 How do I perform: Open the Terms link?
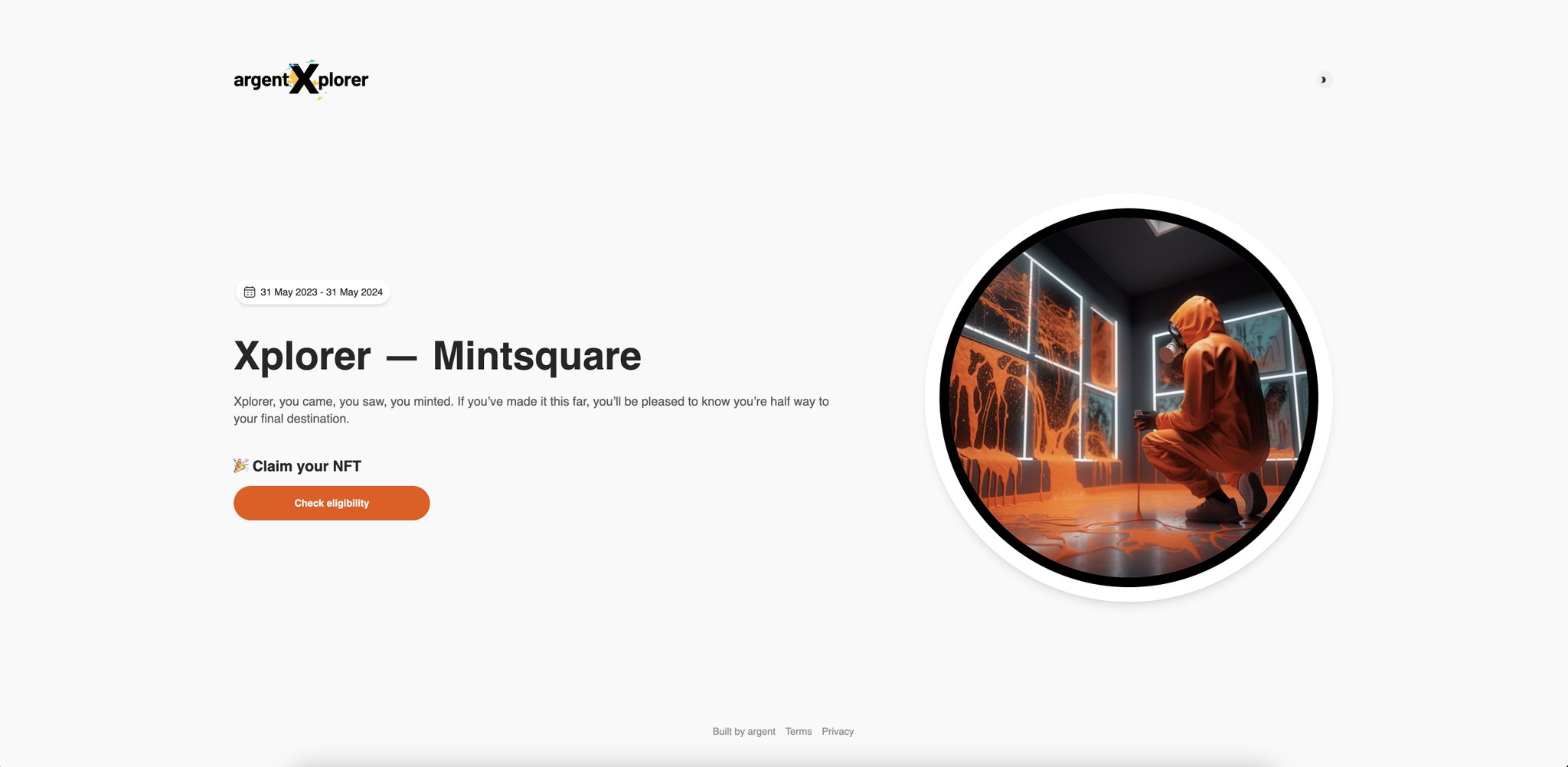pos(799,732)
